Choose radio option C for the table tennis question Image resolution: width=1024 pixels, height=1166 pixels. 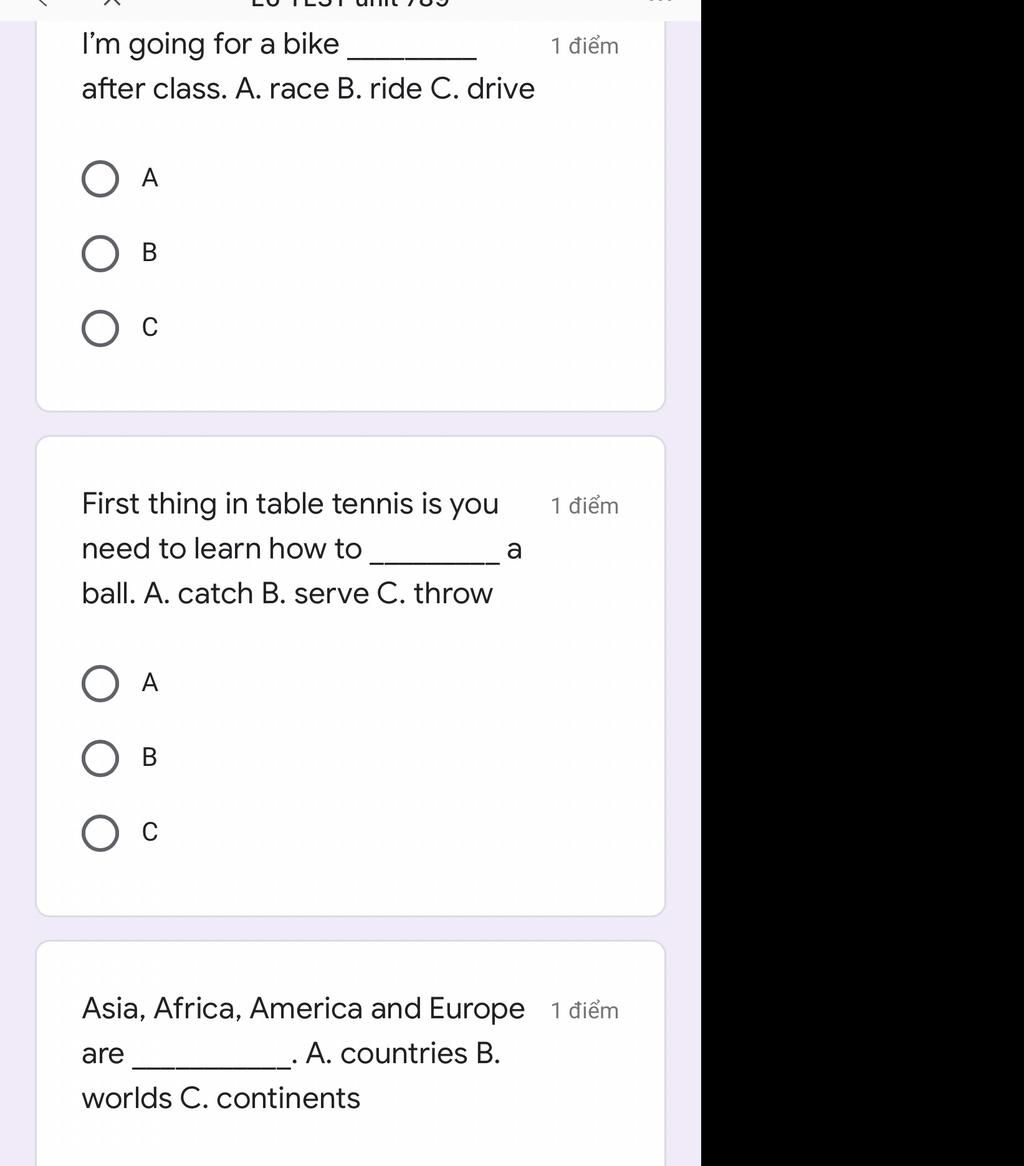(100, 833)
